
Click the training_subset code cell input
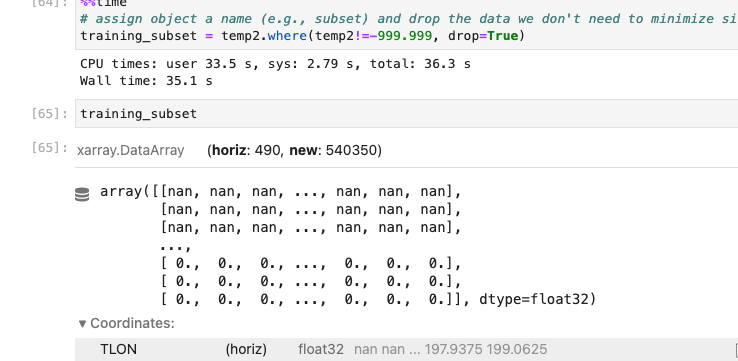[x=406, y=113]
